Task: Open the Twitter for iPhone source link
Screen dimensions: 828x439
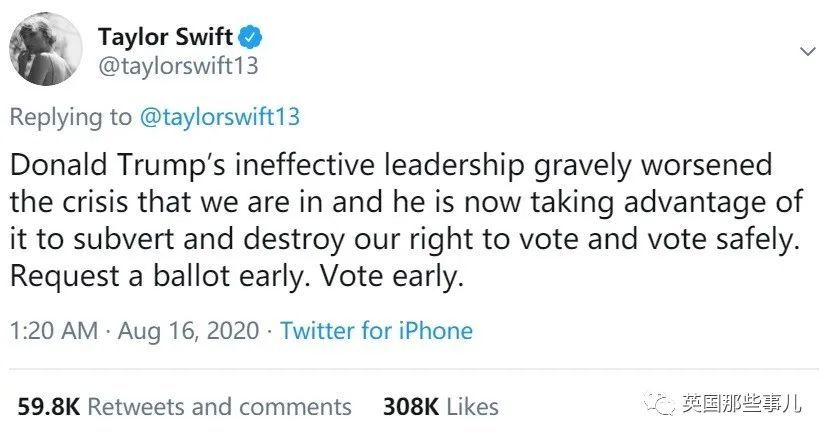Action: coord(376,331)
